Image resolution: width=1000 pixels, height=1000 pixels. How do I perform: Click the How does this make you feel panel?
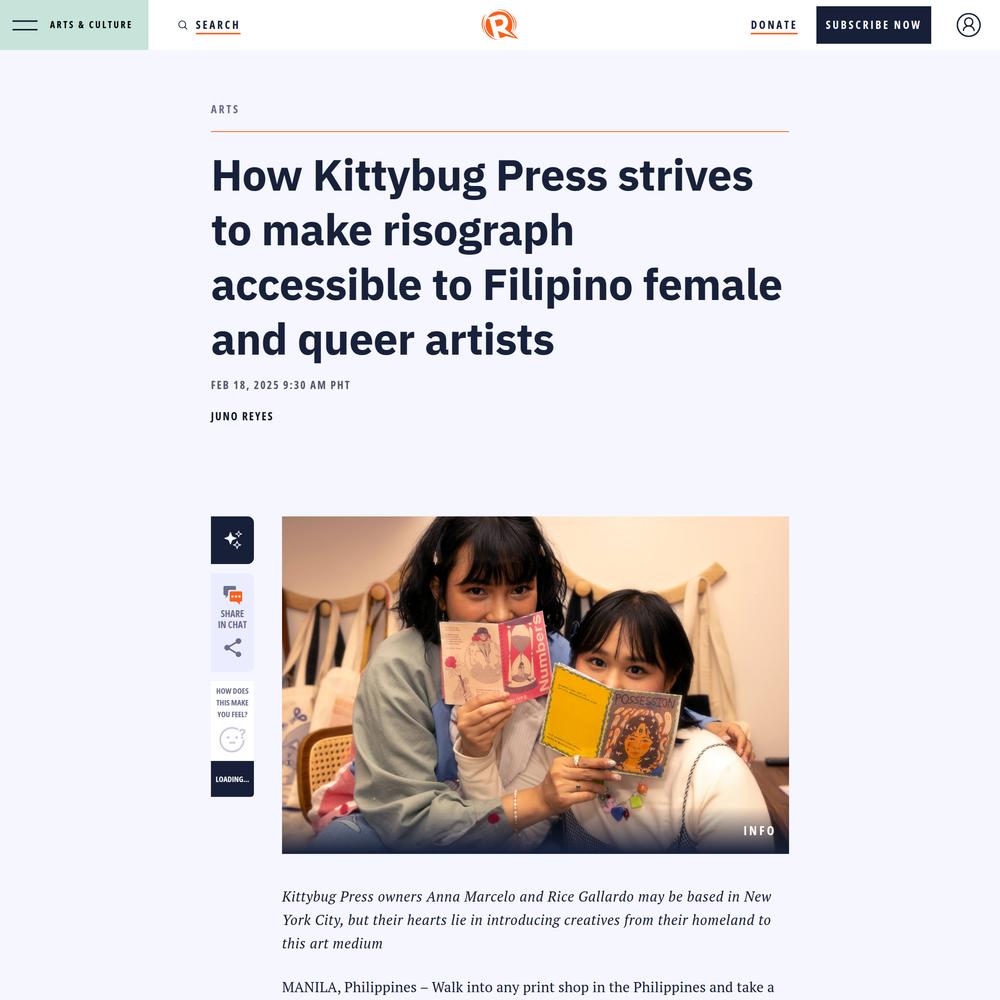pyautogui.click(x=232, y=721)
